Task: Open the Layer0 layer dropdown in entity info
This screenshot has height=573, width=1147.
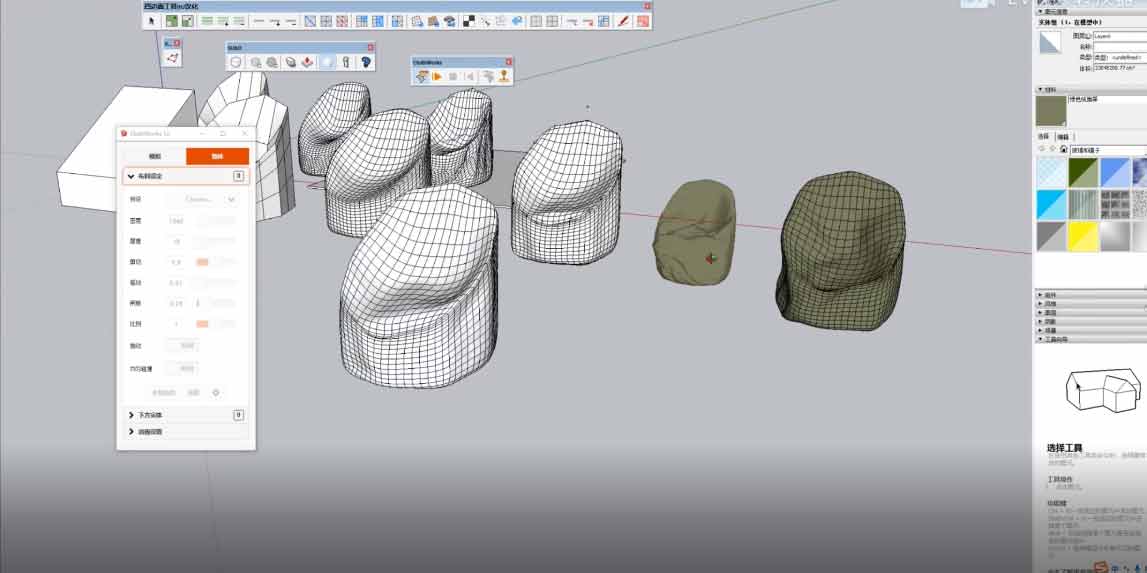Action: coord(1118,36)
